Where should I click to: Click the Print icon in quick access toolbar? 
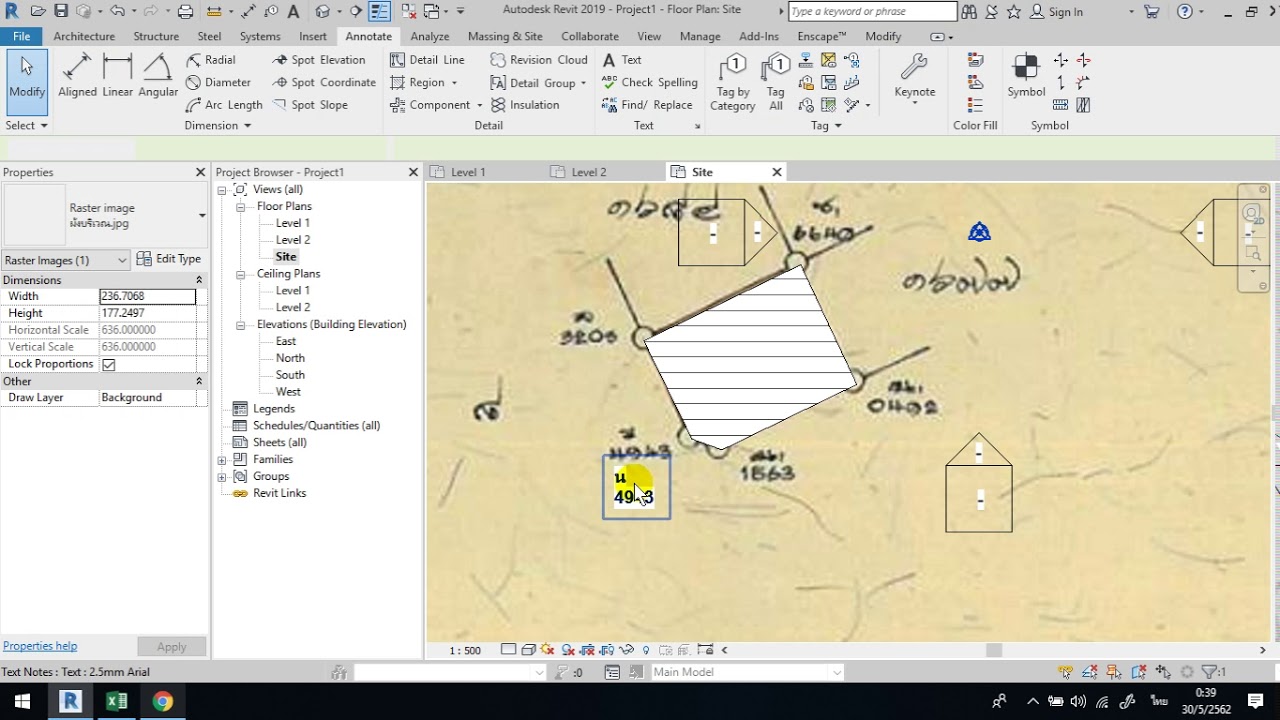[185, 12]
